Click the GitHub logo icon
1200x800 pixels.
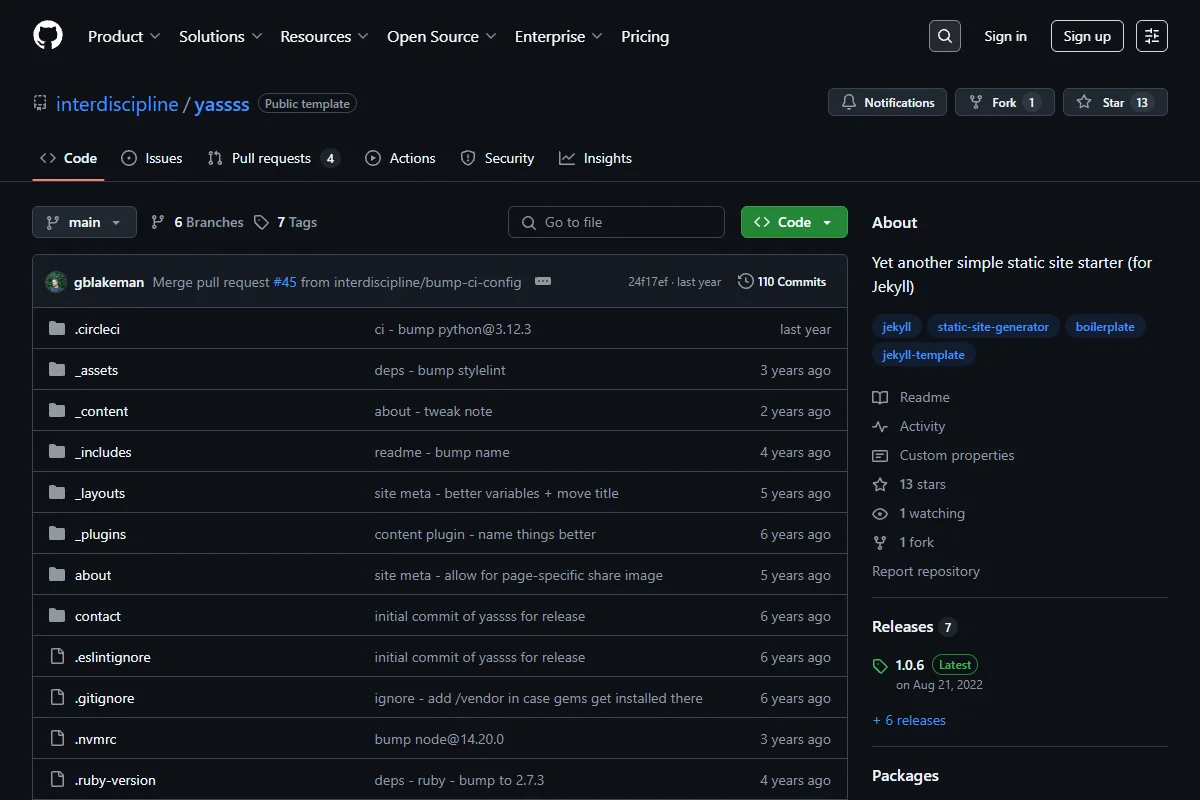click(x=48, y=36)
